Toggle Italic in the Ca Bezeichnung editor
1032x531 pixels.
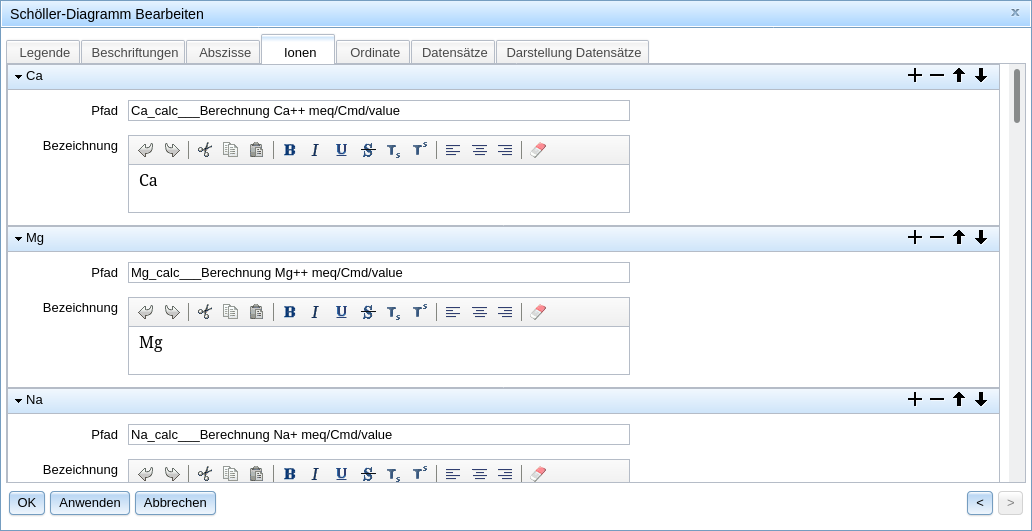coord(315,150)
